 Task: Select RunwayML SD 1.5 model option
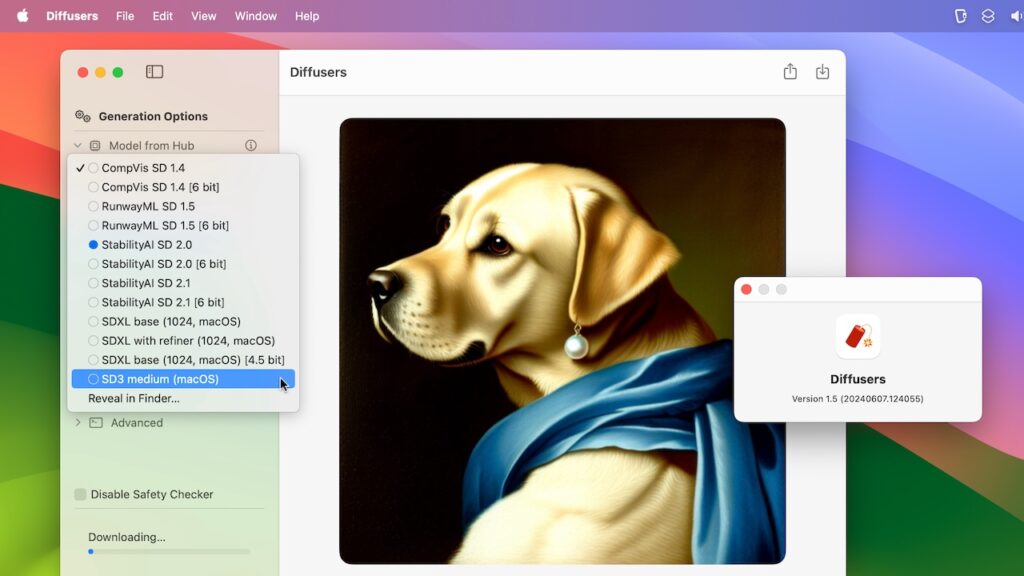point(148,207)
